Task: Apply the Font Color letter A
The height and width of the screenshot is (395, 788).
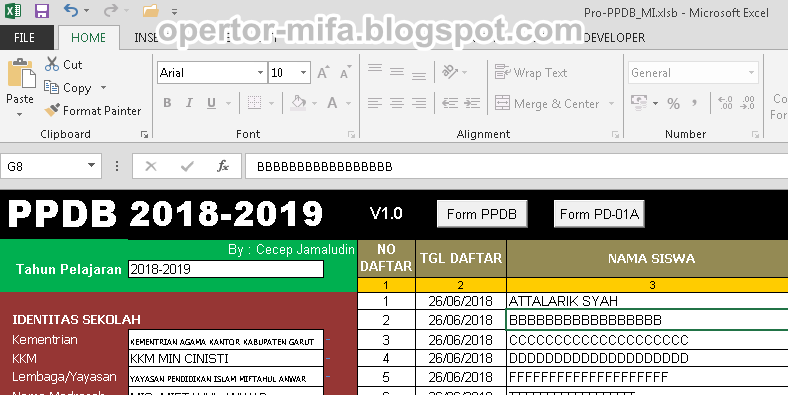Action: pos(332,103)
